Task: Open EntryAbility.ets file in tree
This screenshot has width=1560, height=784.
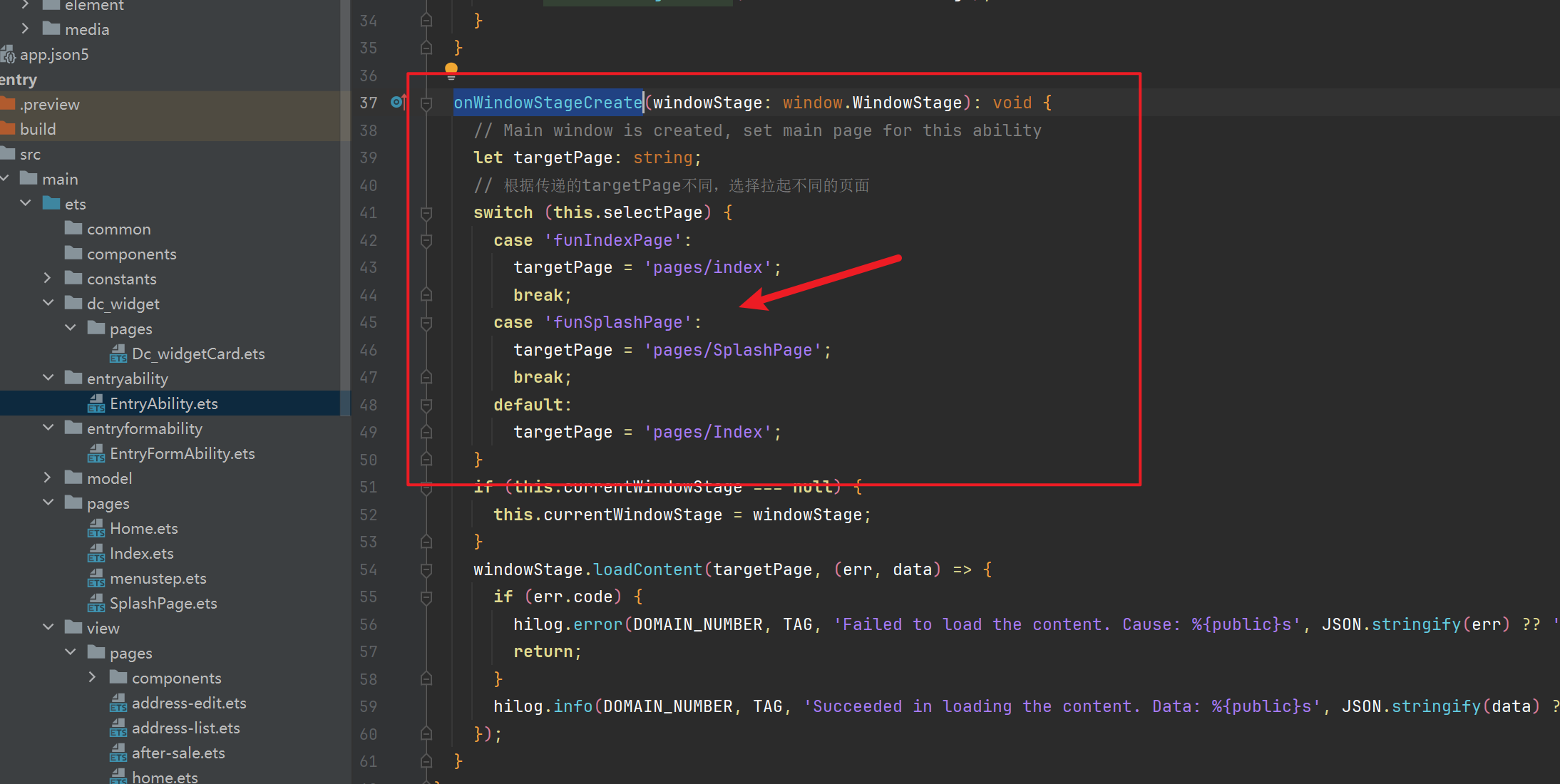Action: 163,404
